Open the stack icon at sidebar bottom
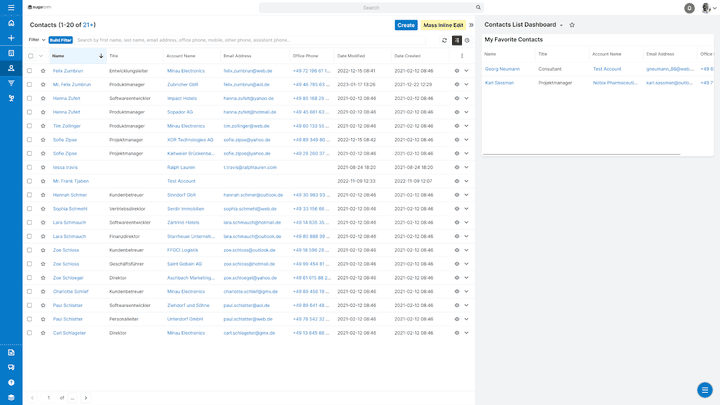Image resolution: width=720 pixels, height=405 pixels. click(x=11, y=398)
